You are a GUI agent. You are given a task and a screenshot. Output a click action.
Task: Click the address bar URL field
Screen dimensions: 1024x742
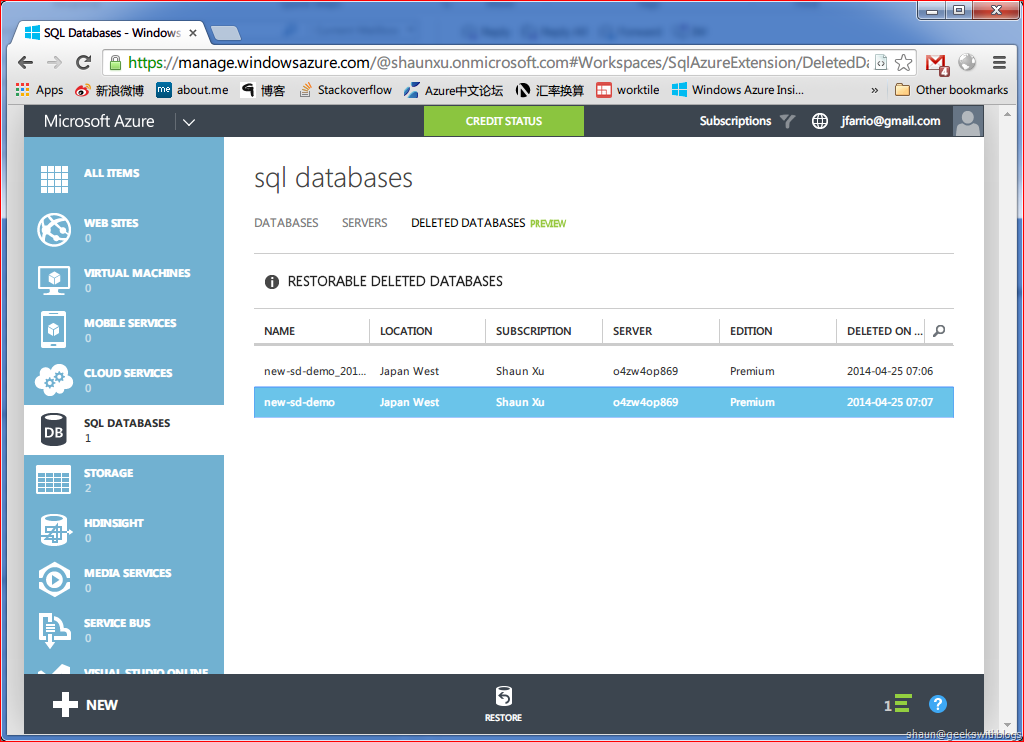point(498,63)
